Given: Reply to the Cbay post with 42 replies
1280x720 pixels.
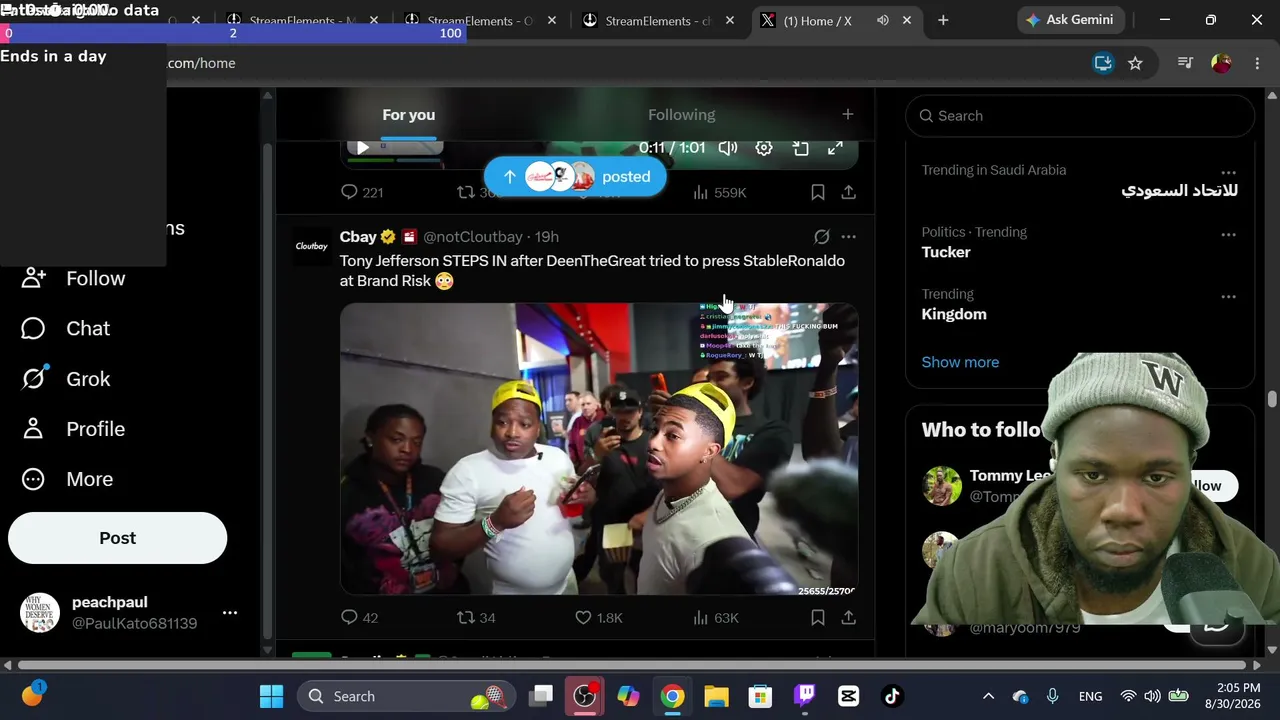Looking at the screenshot, I should pyautogui.click(x=360, y=618).
